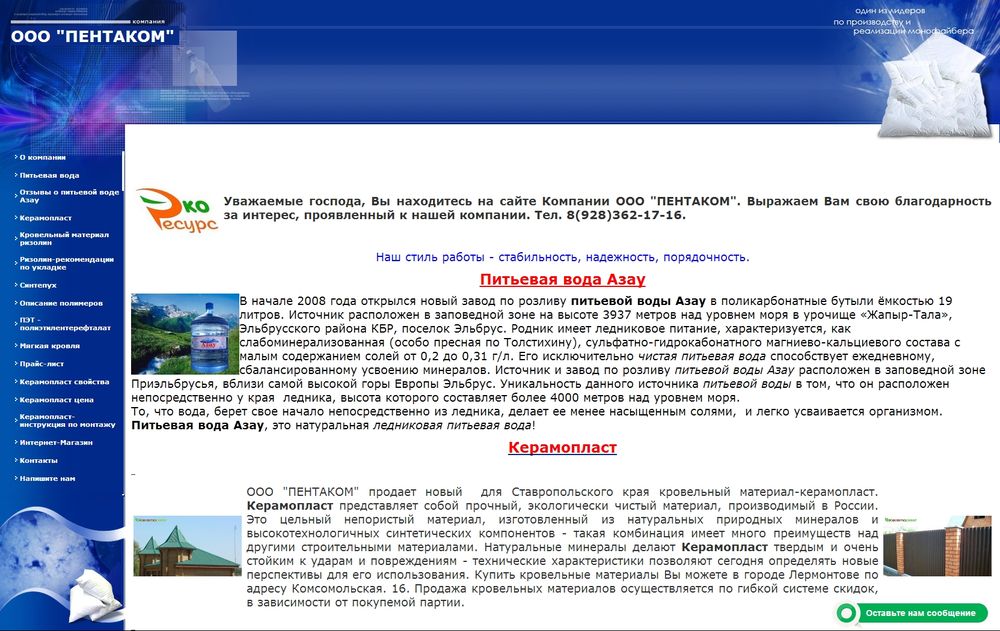Open 'Описание полимеров' page
This screenshot has height=631, width=1000.
61,303
